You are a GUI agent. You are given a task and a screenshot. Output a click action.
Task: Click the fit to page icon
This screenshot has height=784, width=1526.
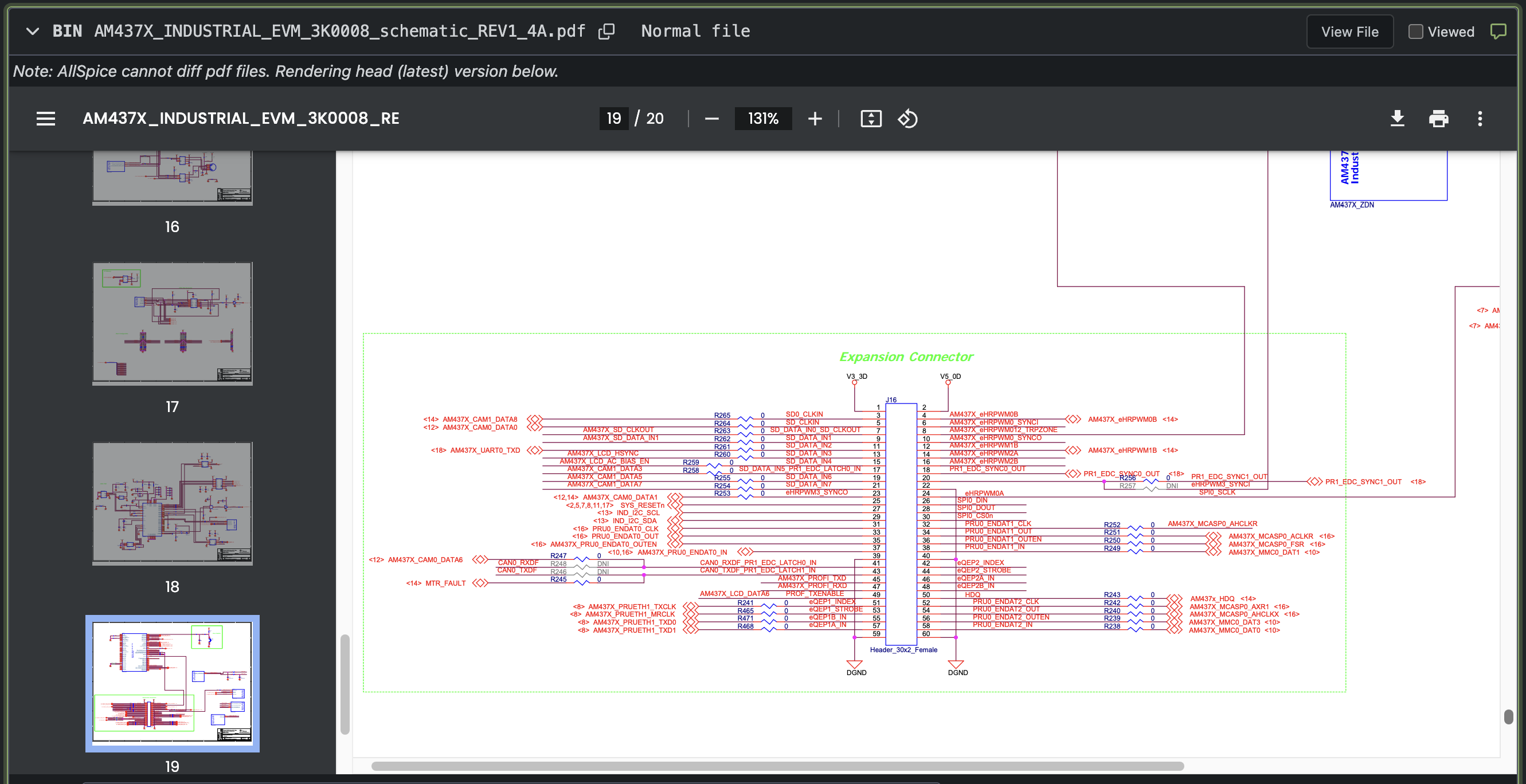tap(870, 119)
